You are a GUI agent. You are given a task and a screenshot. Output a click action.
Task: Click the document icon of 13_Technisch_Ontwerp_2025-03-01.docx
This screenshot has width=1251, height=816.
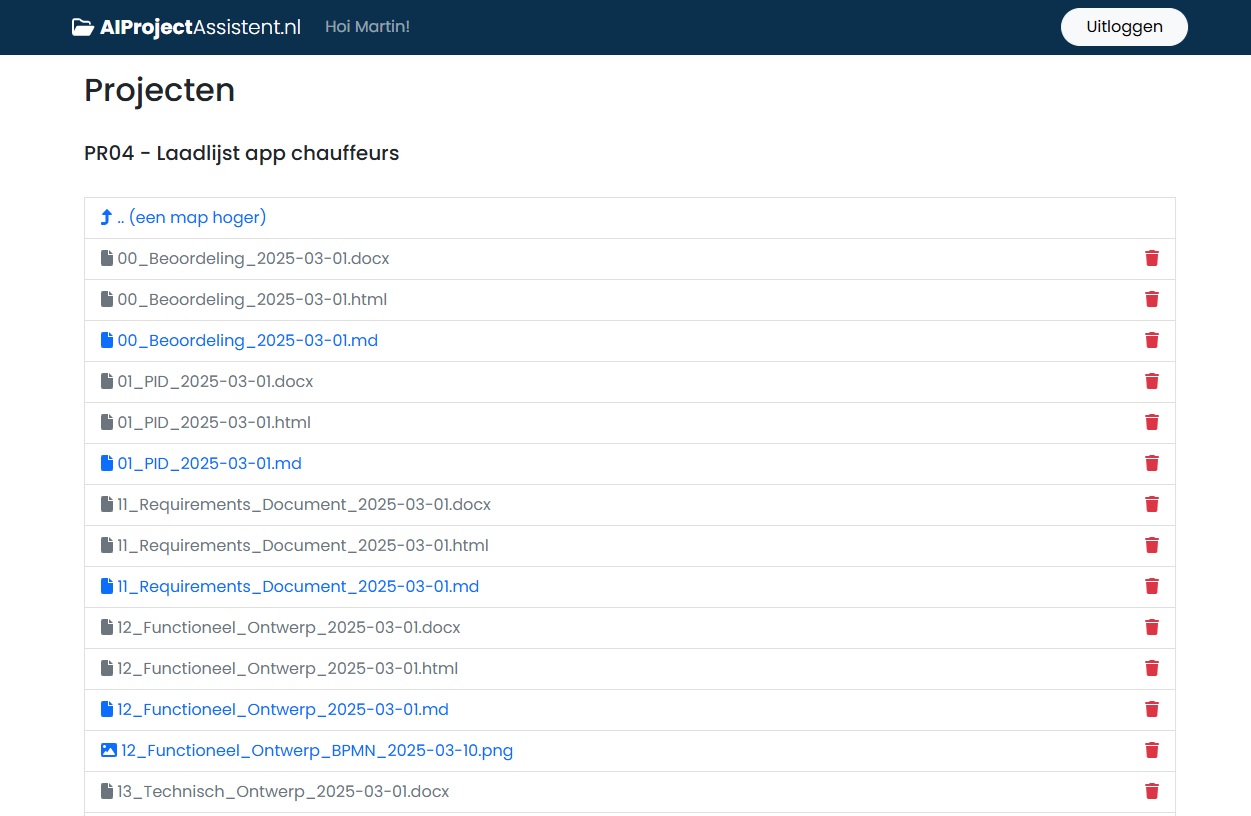(x=106, y=791)
